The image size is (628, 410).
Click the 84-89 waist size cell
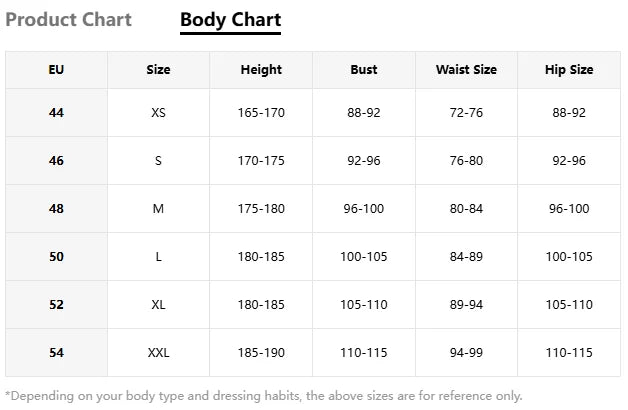[466, 257]
